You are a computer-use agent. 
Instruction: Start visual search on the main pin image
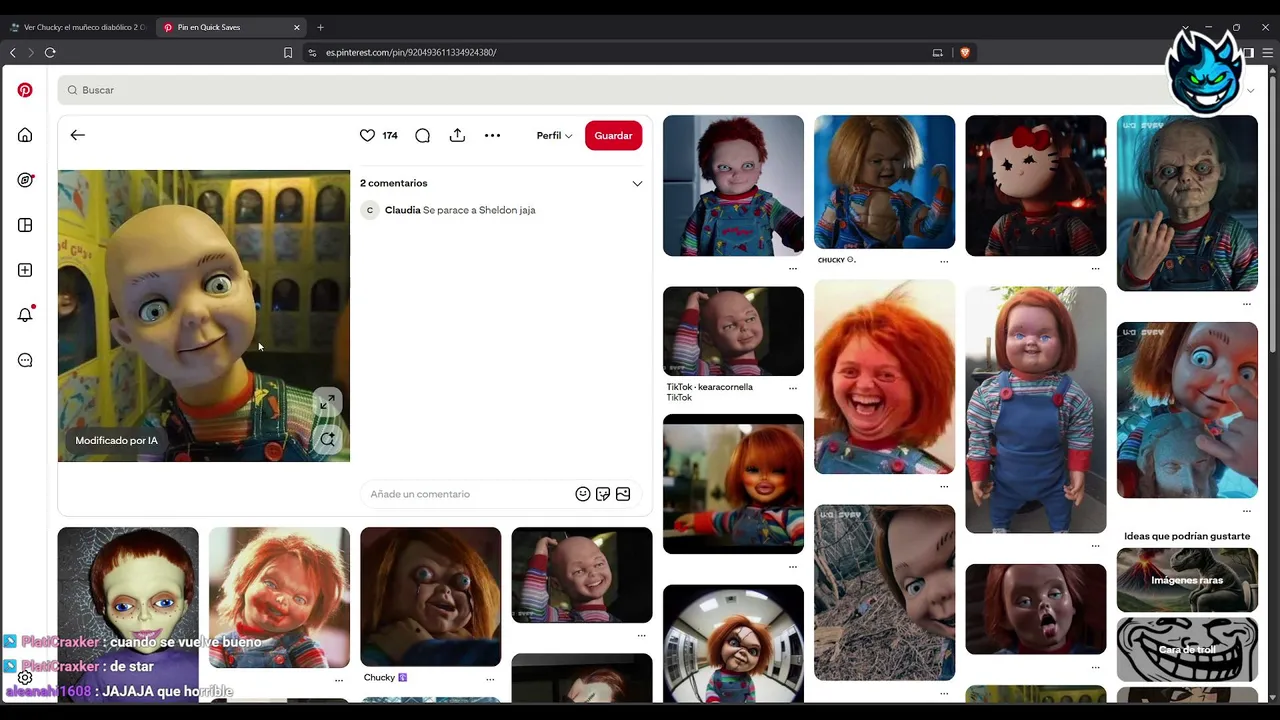327,439
